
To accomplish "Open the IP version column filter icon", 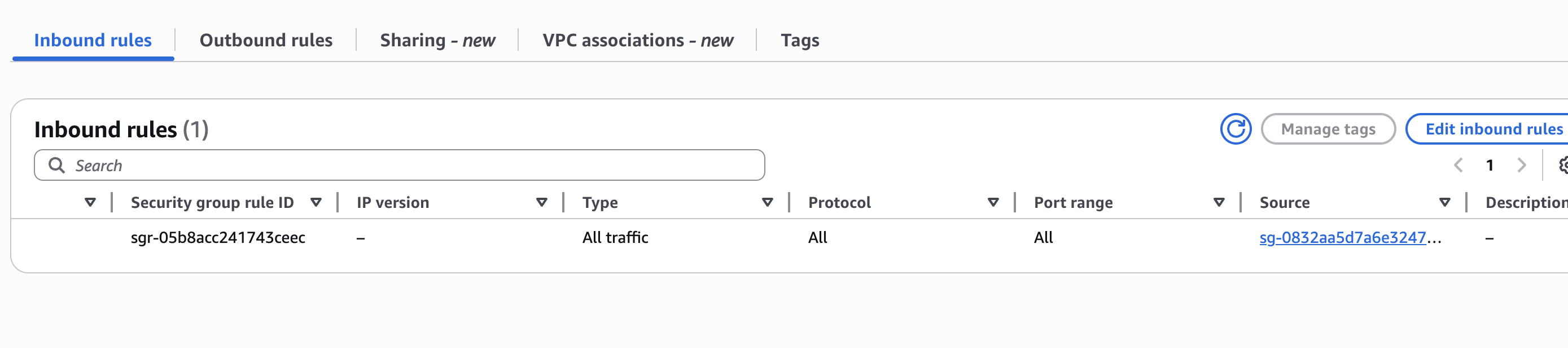I will 541,202.
